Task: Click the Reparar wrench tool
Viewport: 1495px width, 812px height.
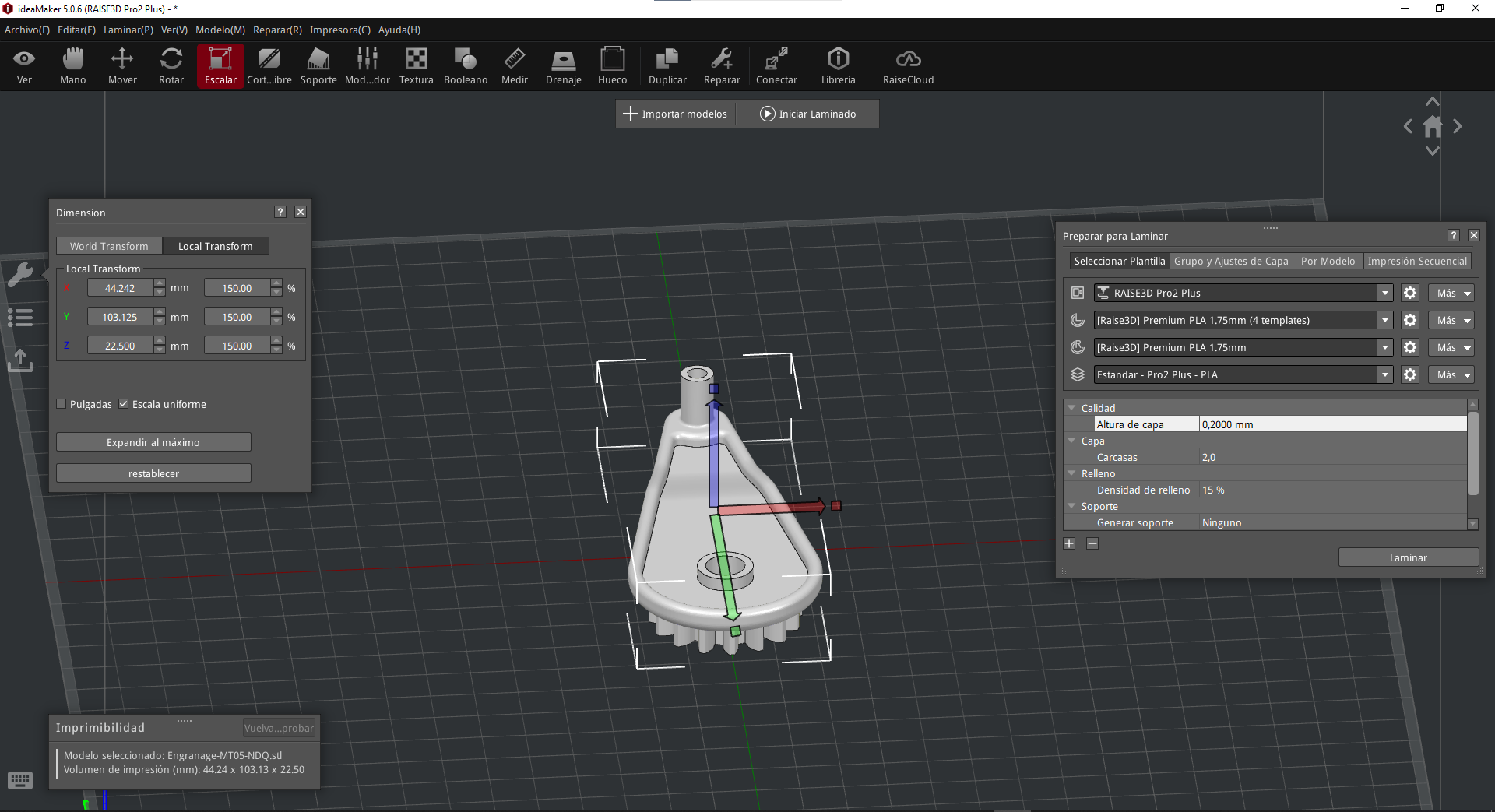Action: (x=722, y=66)
